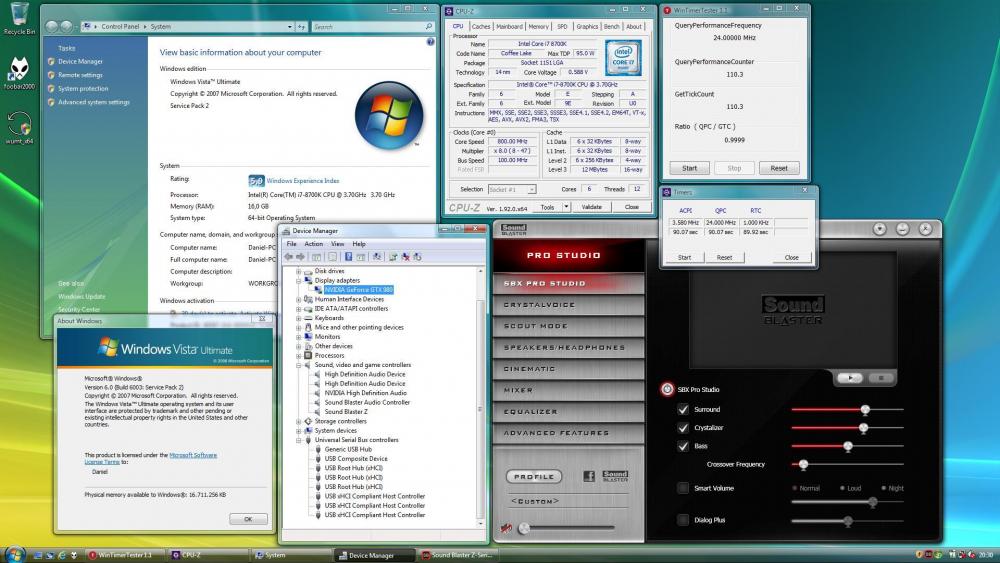Open the Equalizer section in Sound Blaster
Viewport: 1000px width, 563px height.
point(568,412)
